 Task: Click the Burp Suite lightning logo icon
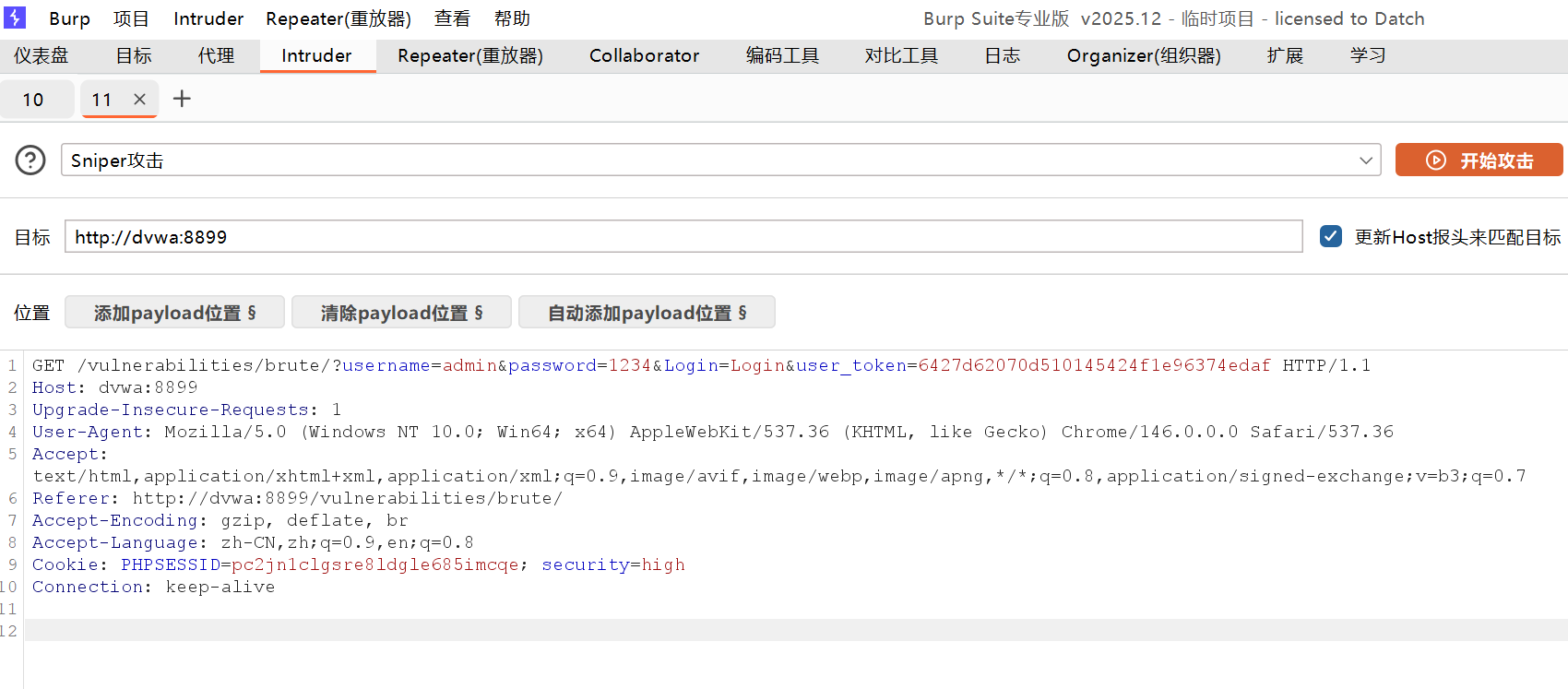16,18
